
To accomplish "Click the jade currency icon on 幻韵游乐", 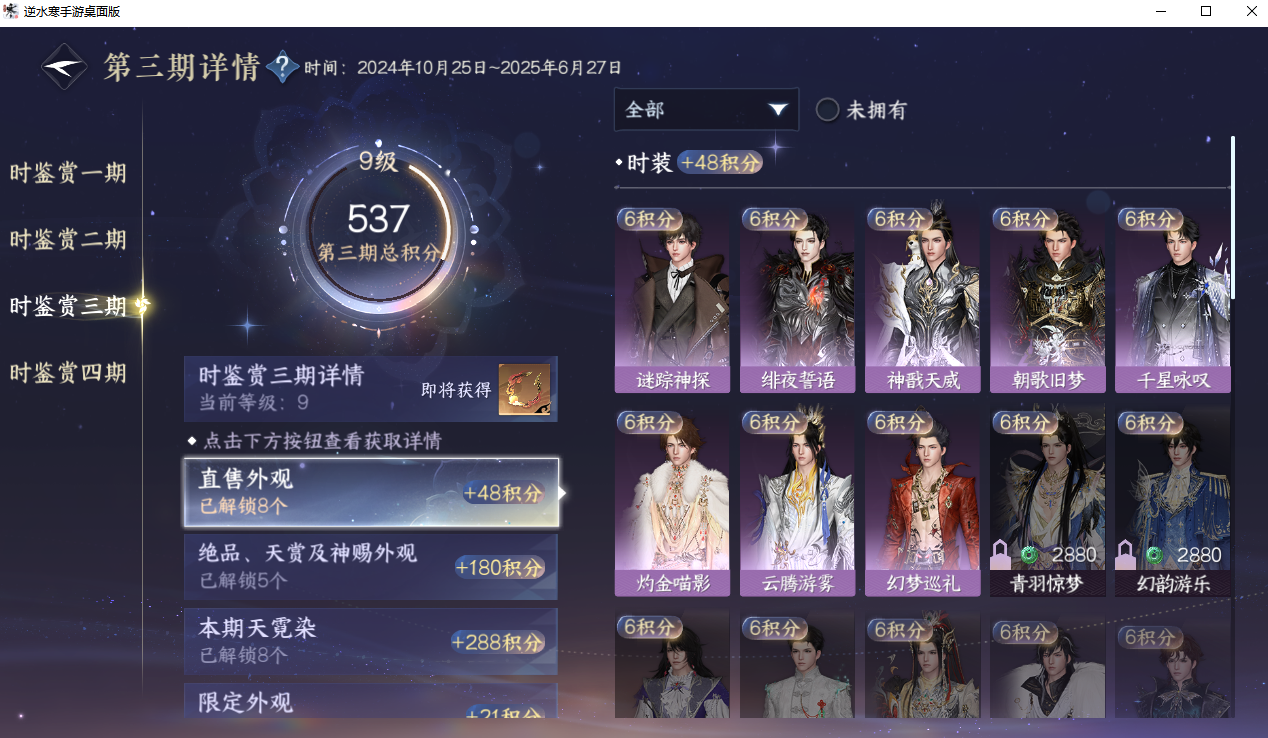I will [1155, 555].
